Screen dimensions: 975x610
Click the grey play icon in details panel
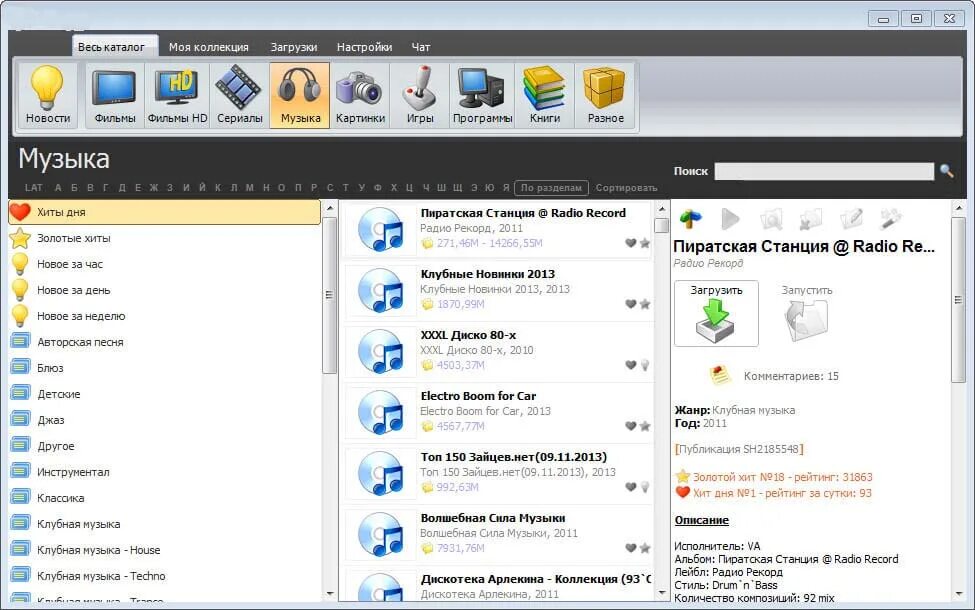tap(730, 218)
